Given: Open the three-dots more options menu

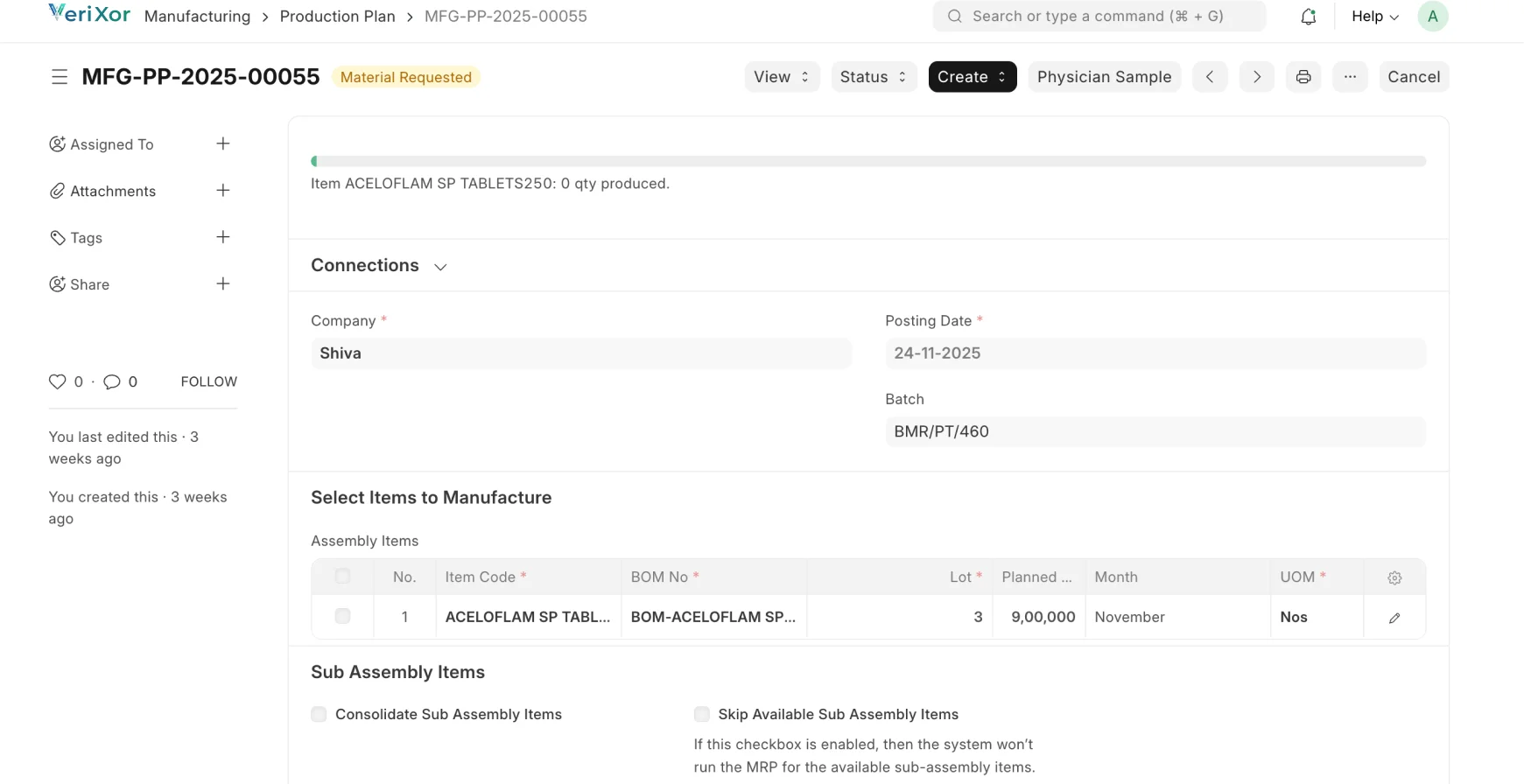Looking at the screenshot, I should click(1350, 77).
